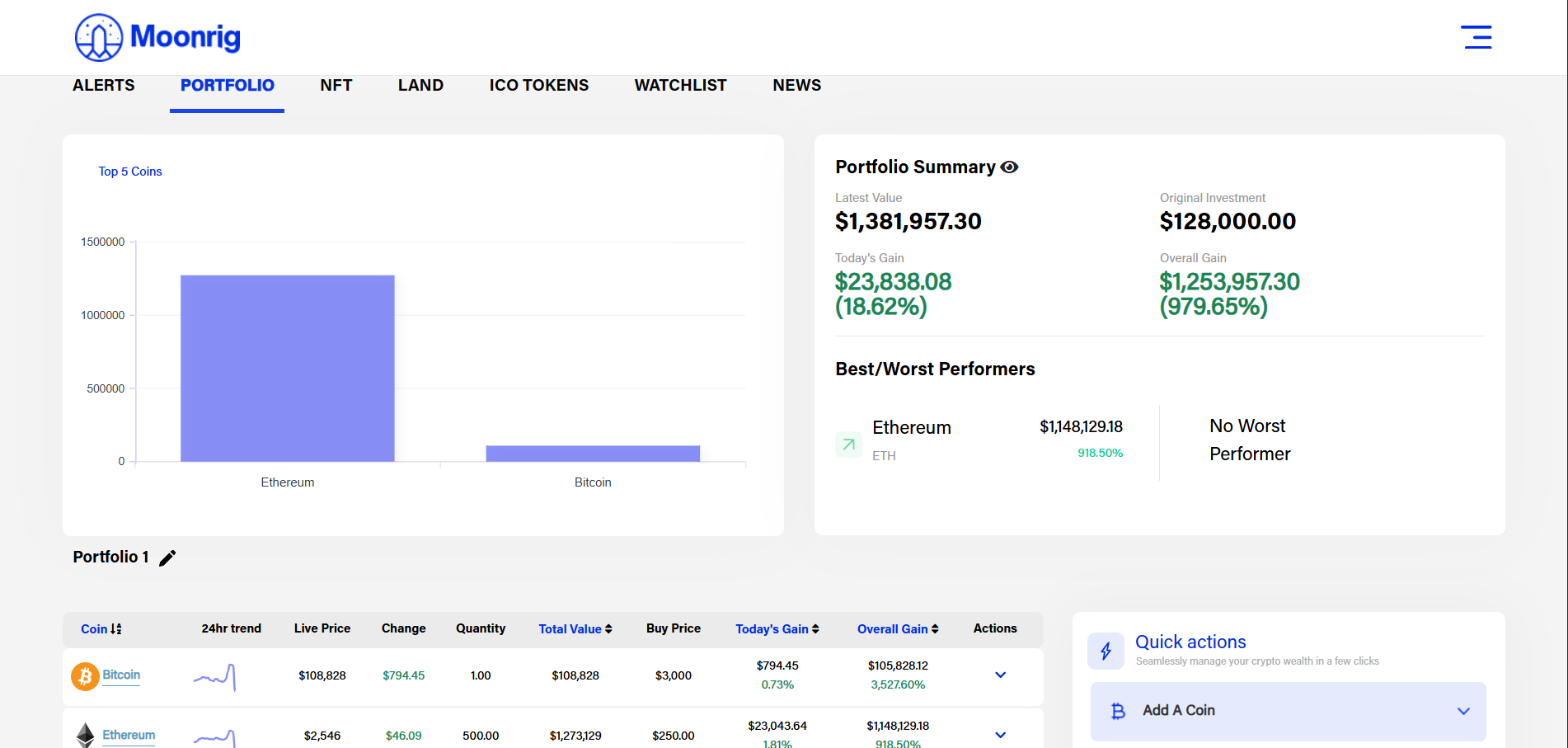Click the Bitcoin coin logo icon
The image size is (1568, 748).
click(85, 676)
